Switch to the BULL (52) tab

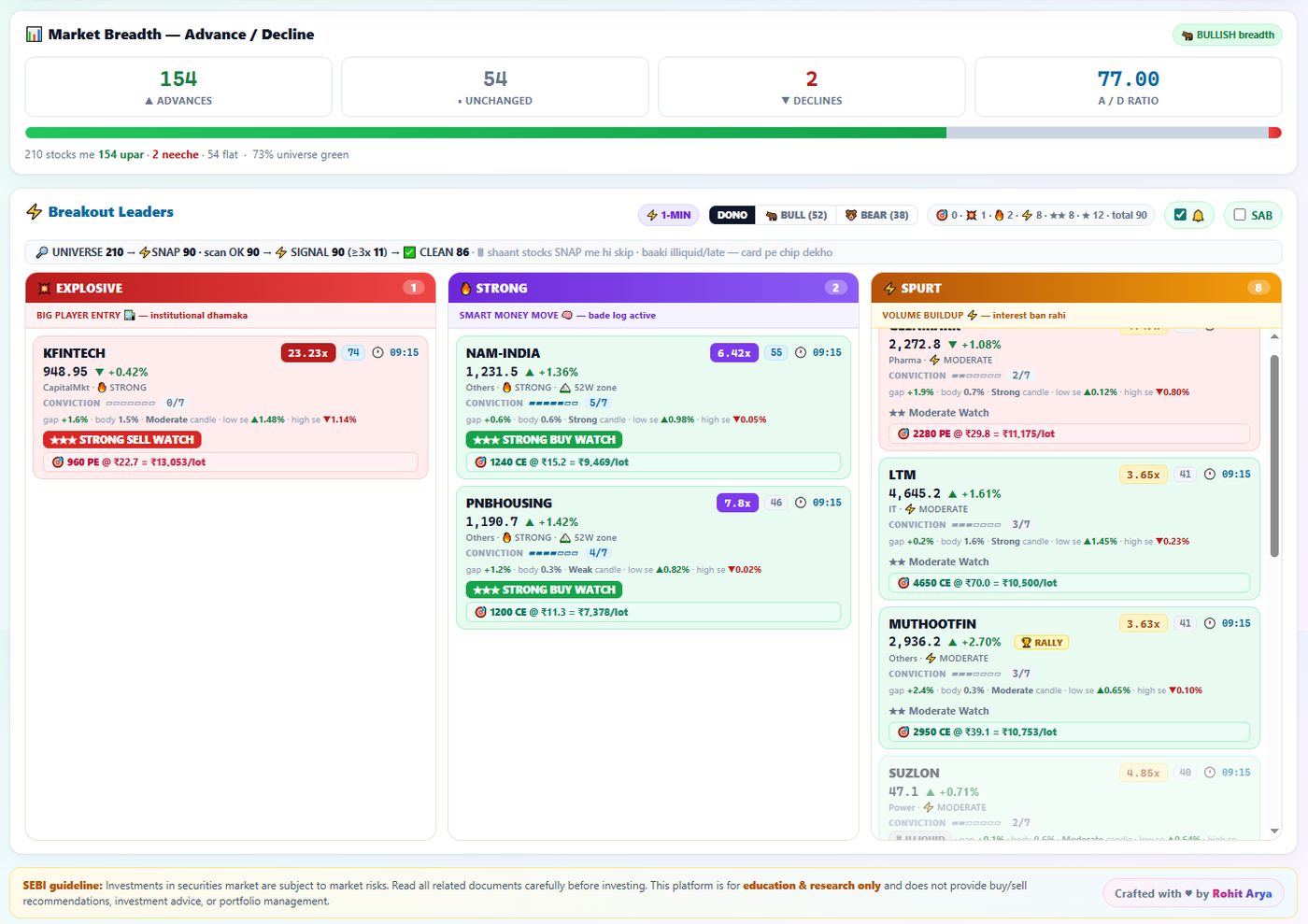pos(796,215)
